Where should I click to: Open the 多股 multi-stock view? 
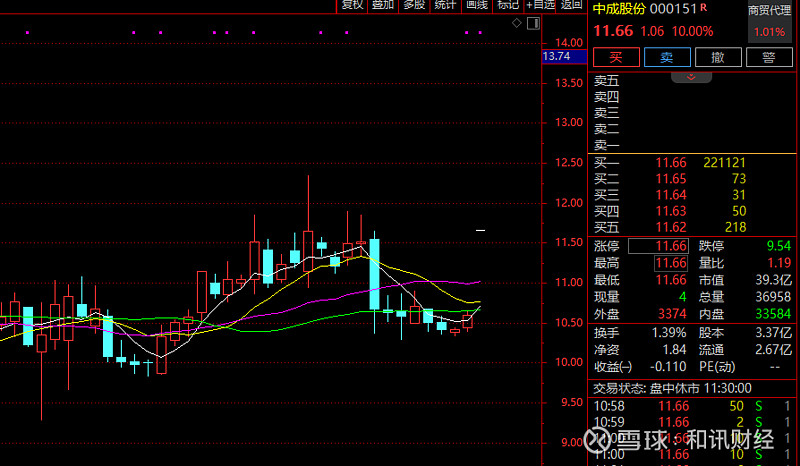(414, 5)
